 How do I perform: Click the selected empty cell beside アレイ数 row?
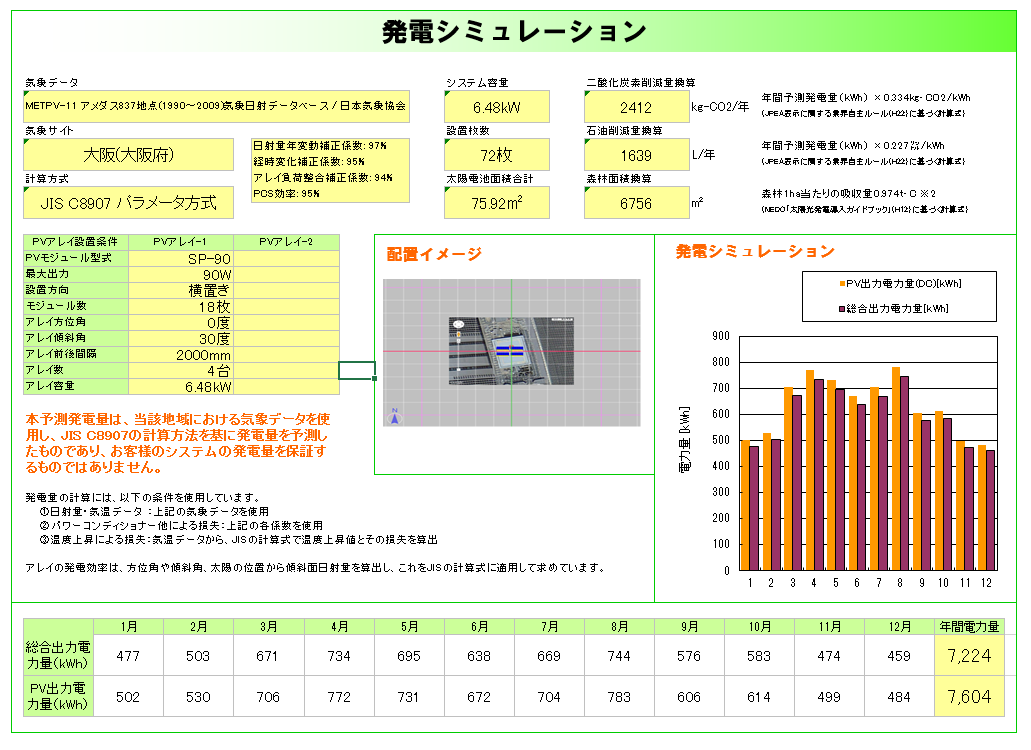pyautogui.click(x=357, y=371)
